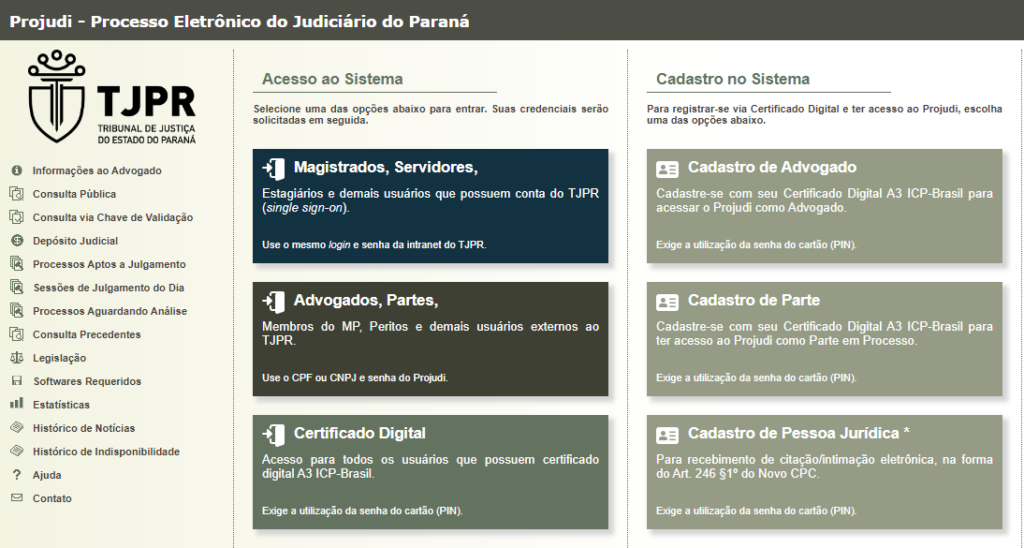
Task: Click the icon next to Consulta Pública
Action: pyautogui.click(x=16, y=194)
